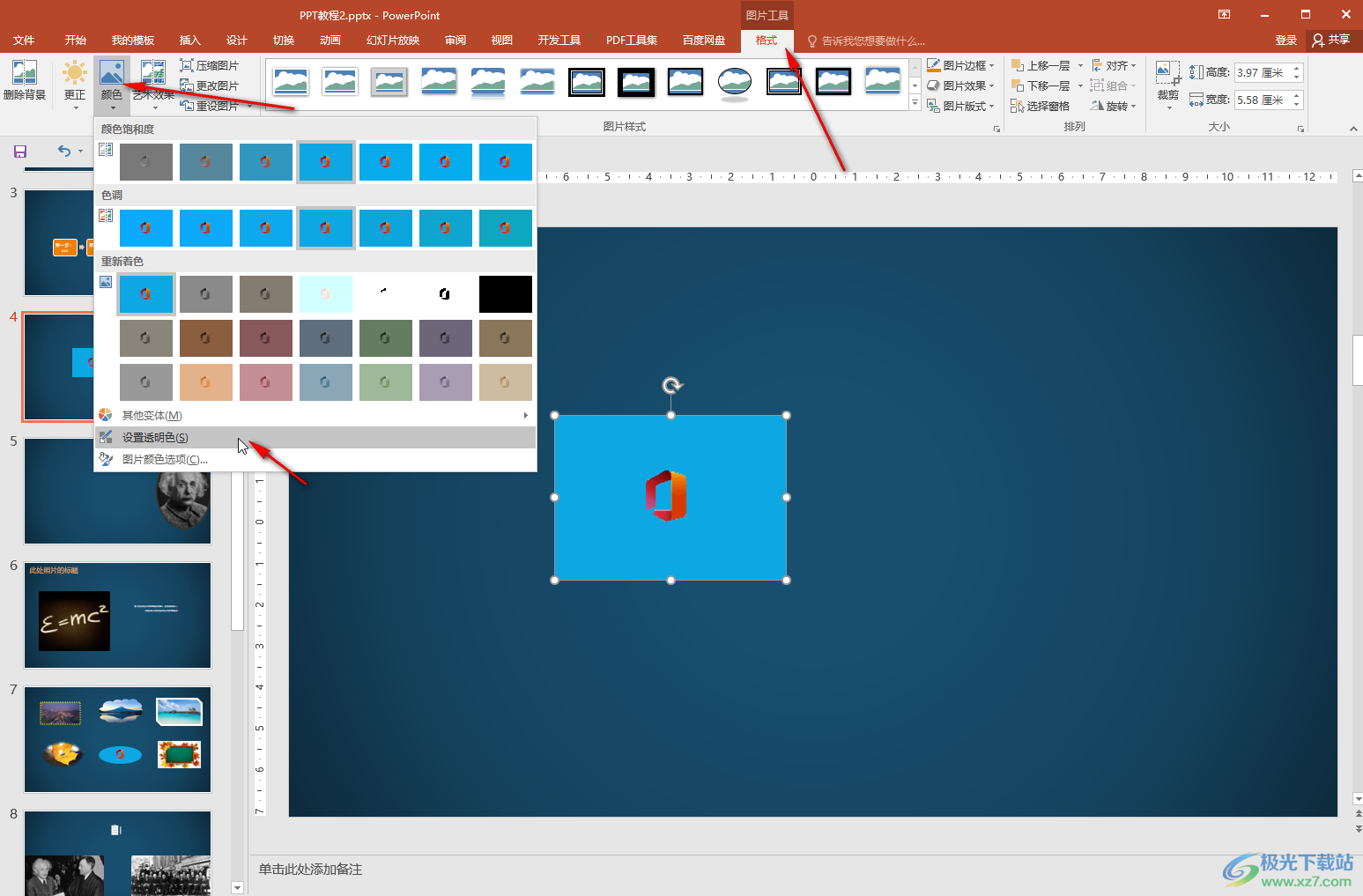Screen dimensions: 1363x896
Task: Switch to the View (视图) tab
Action: click(x=502, y=41)
